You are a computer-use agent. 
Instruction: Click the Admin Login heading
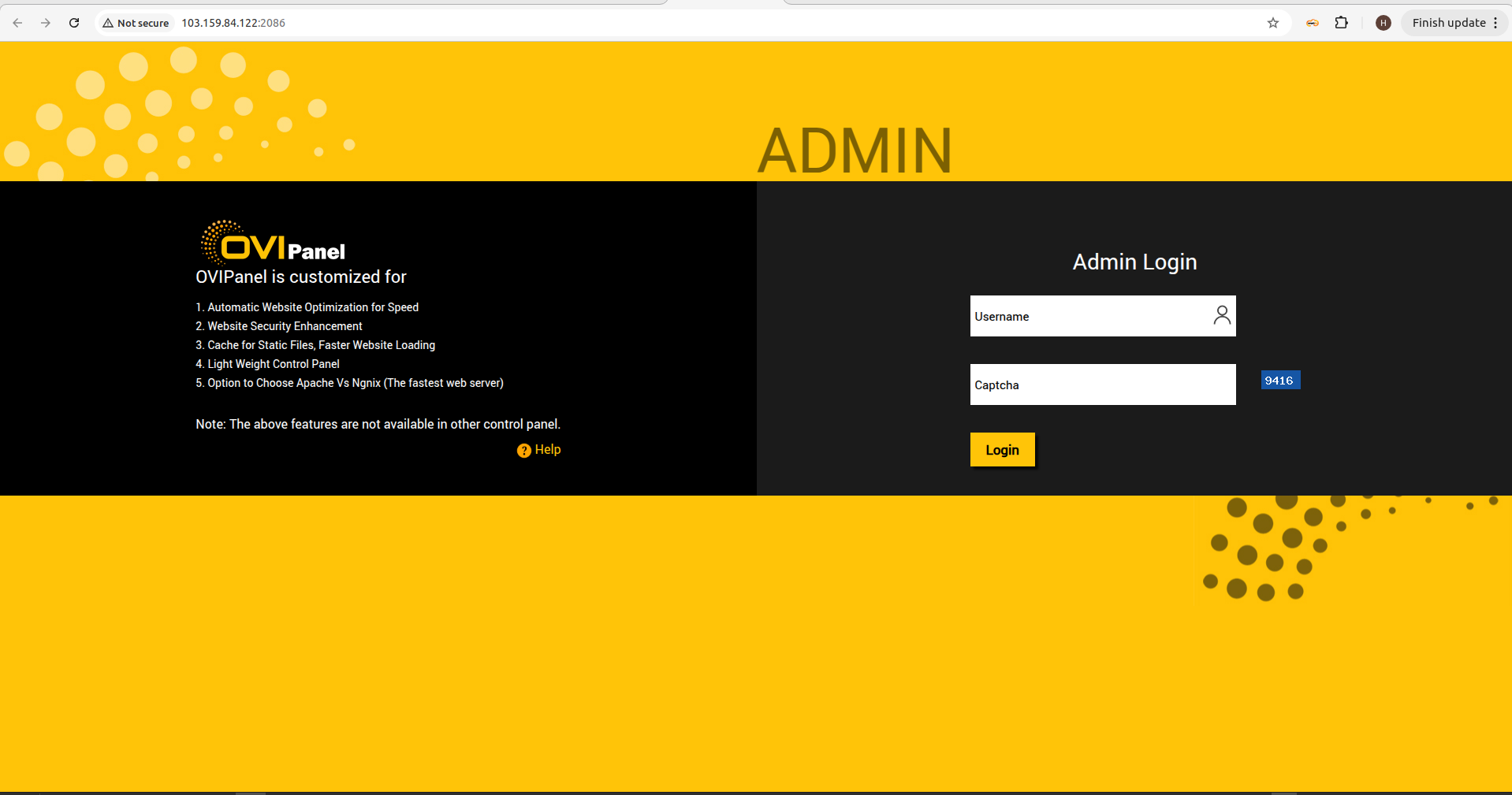(1134, 262)
